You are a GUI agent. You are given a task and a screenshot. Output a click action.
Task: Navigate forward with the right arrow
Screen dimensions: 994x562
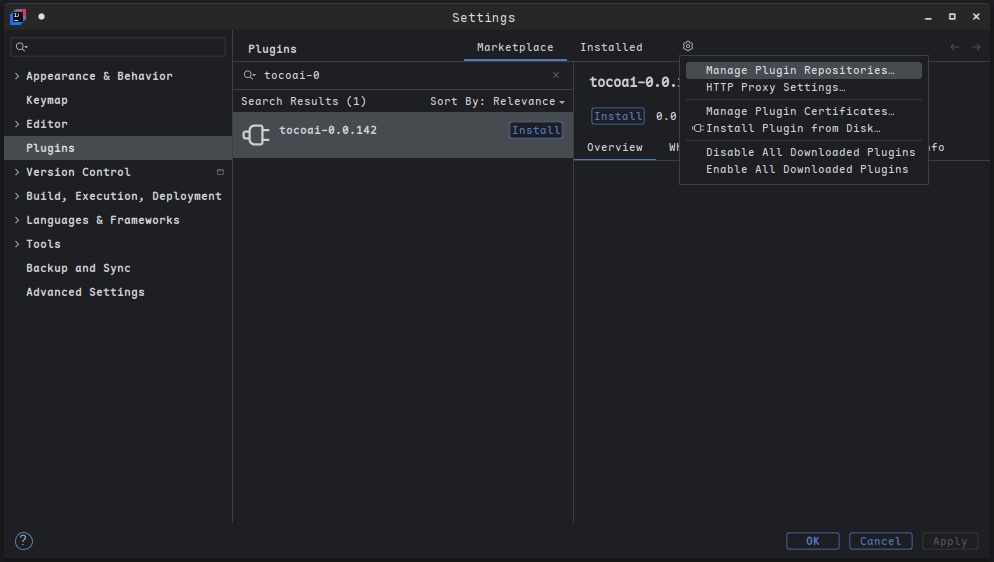tap(976, 47)
